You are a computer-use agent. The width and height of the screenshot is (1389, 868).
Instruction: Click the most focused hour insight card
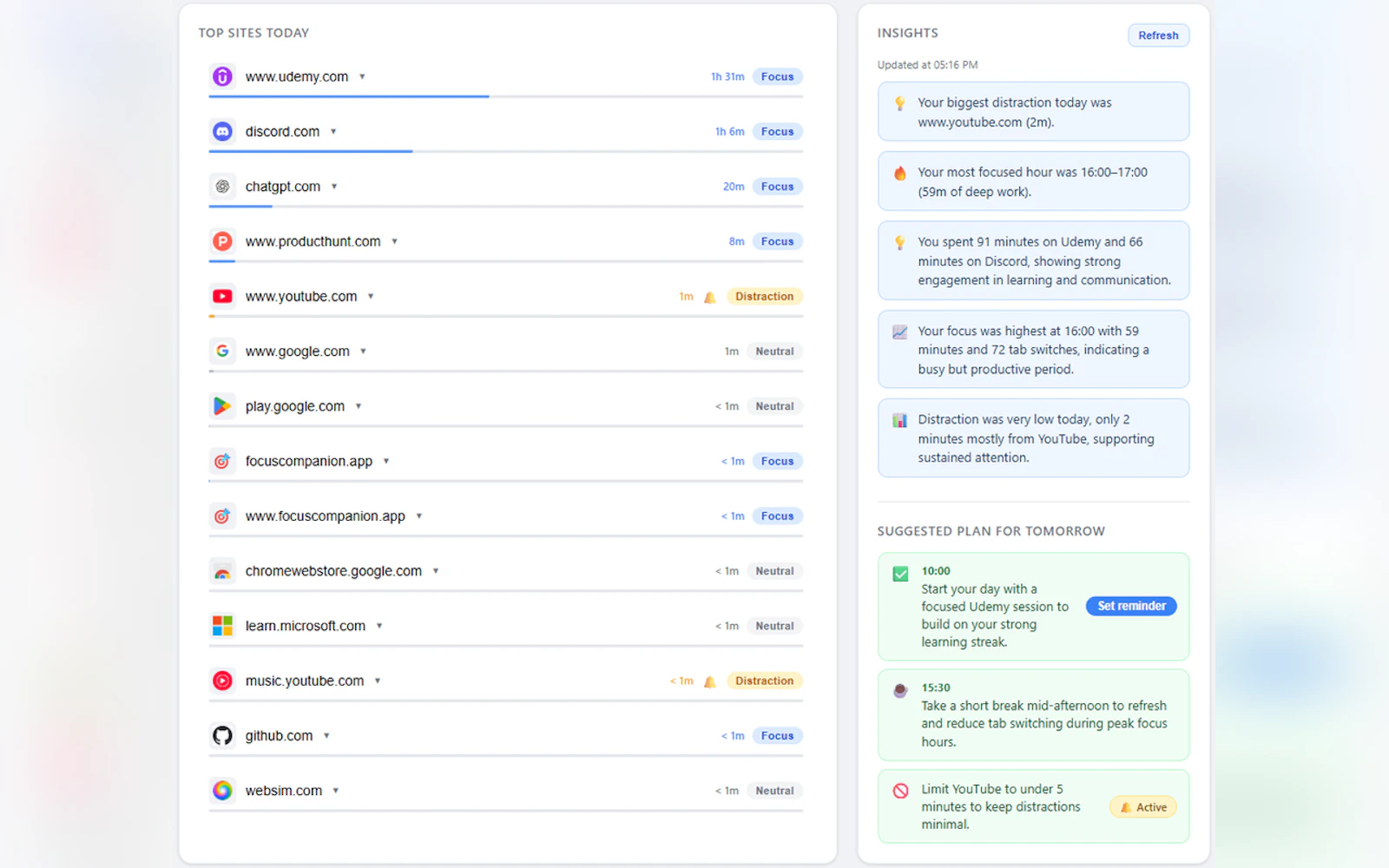click(x=1033, y=181)
